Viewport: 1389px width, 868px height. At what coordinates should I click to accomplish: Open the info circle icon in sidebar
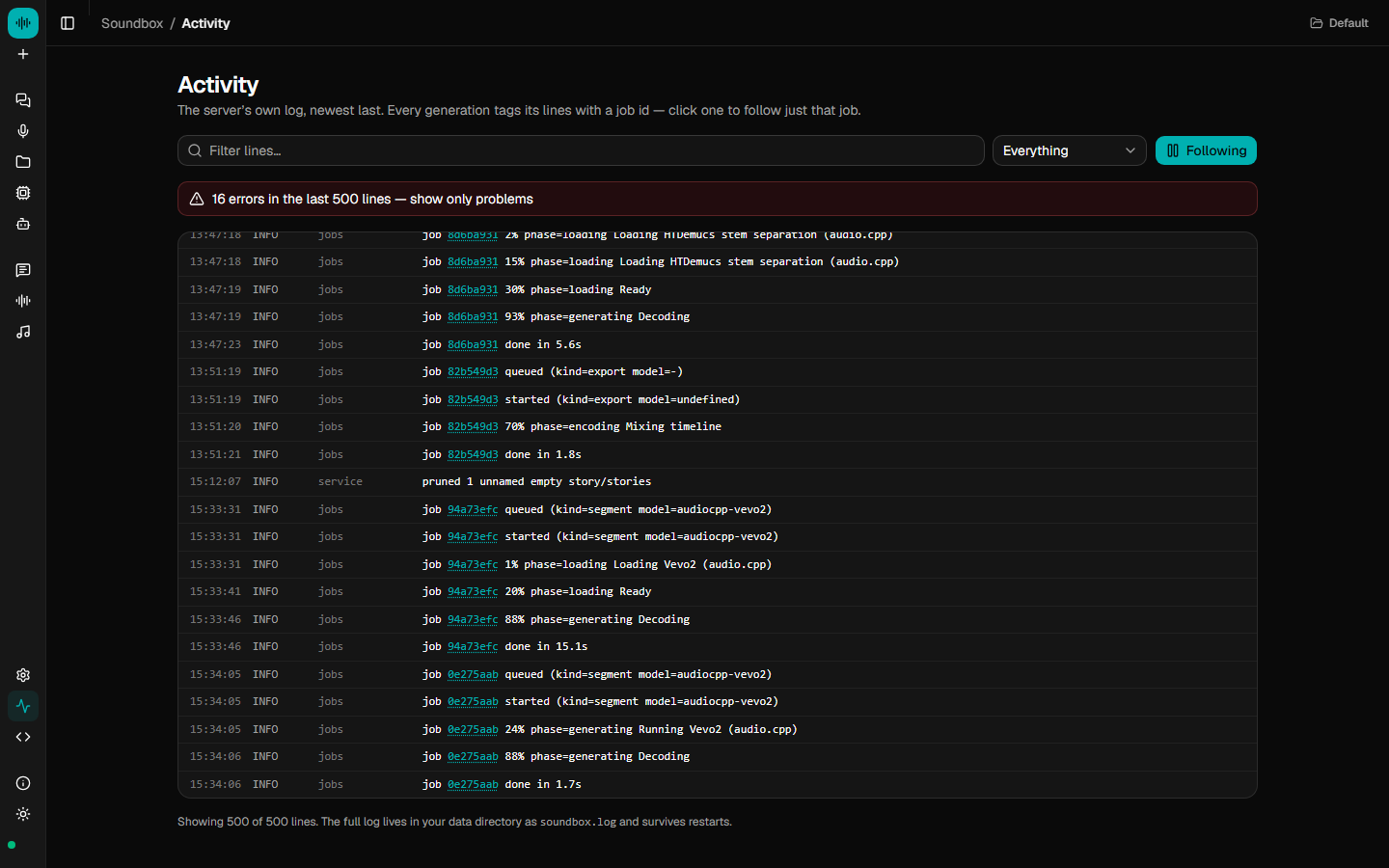(x=23, y=783)
